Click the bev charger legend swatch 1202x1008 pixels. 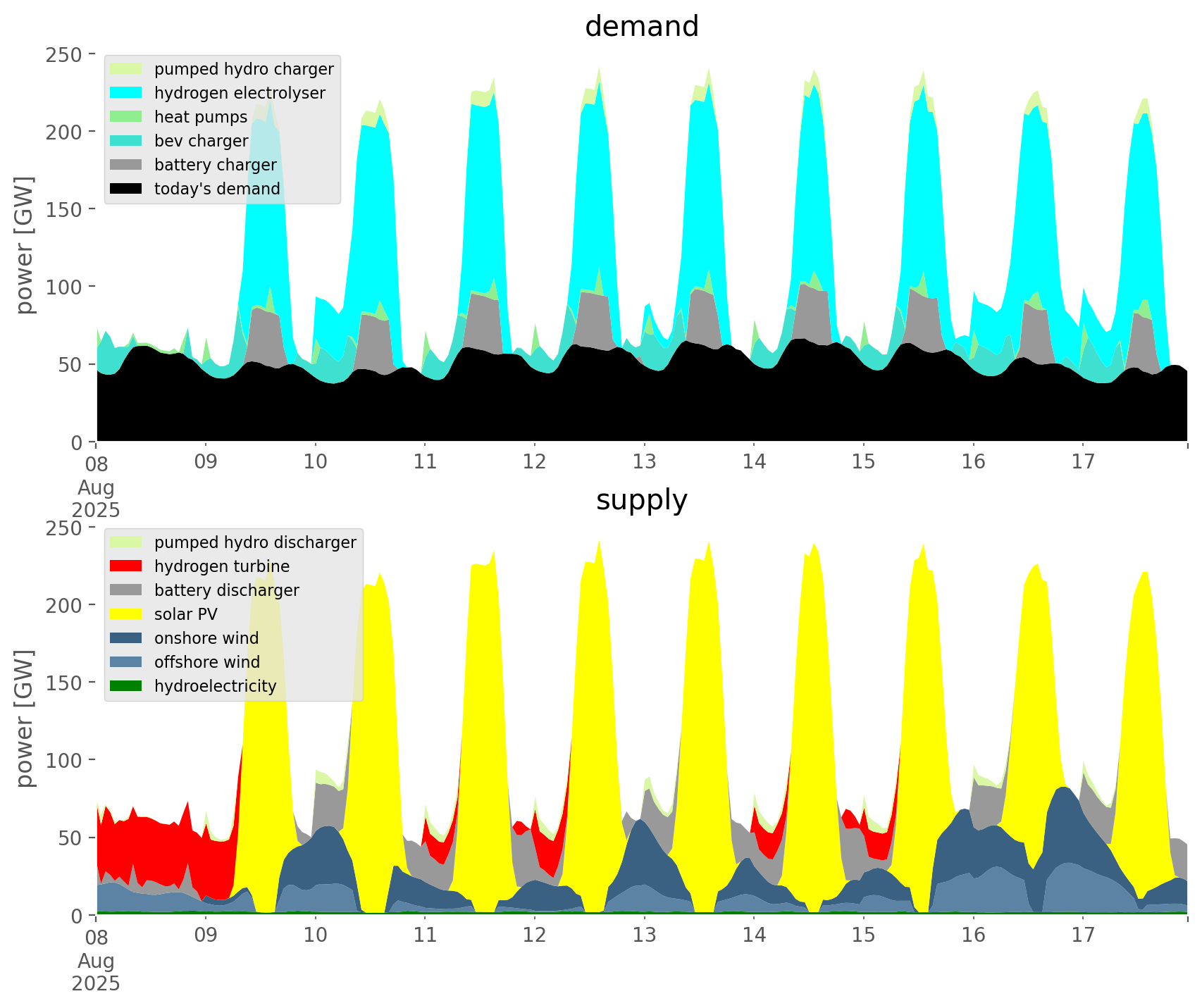pos(126,141)
